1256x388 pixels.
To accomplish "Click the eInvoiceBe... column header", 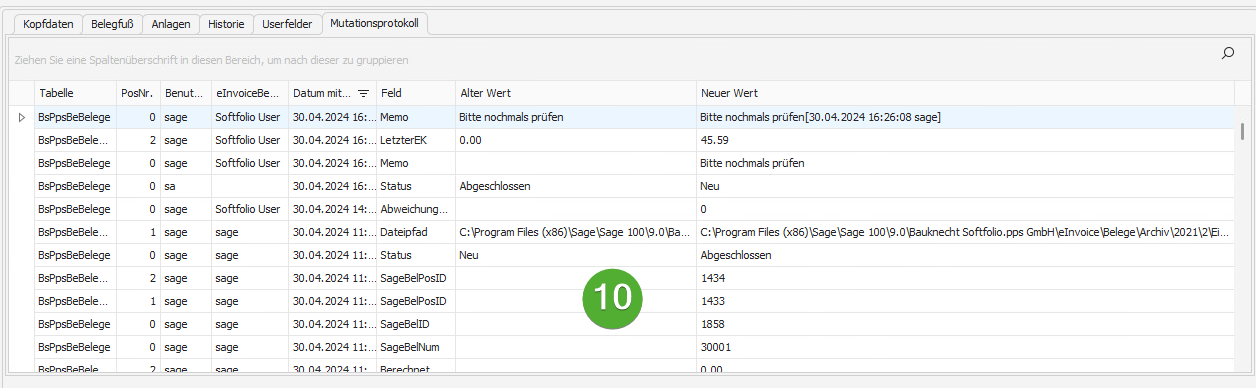I will tap(250, 93).
